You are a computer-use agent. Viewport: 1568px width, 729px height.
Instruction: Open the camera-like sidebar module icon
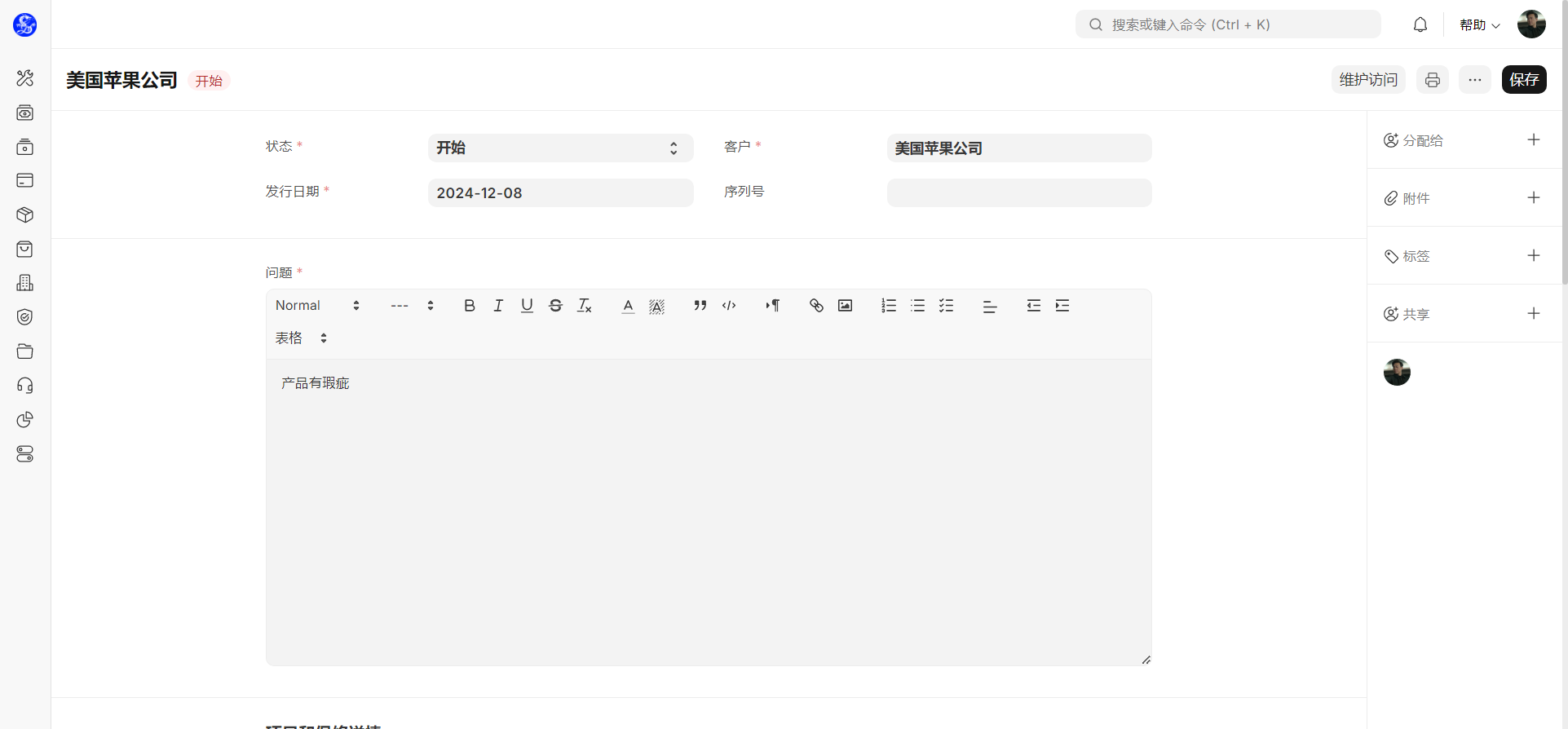tap(25, 113)
